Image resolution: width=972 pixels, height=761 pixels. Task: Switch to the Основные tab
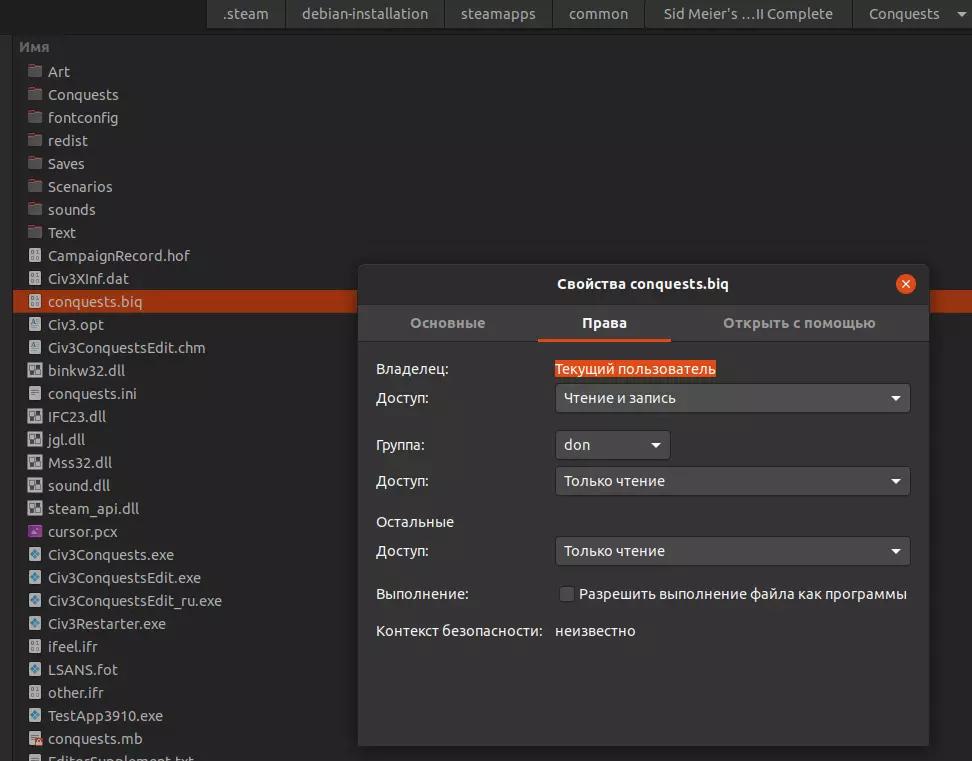pyautogui.click(x=447, y=323)
